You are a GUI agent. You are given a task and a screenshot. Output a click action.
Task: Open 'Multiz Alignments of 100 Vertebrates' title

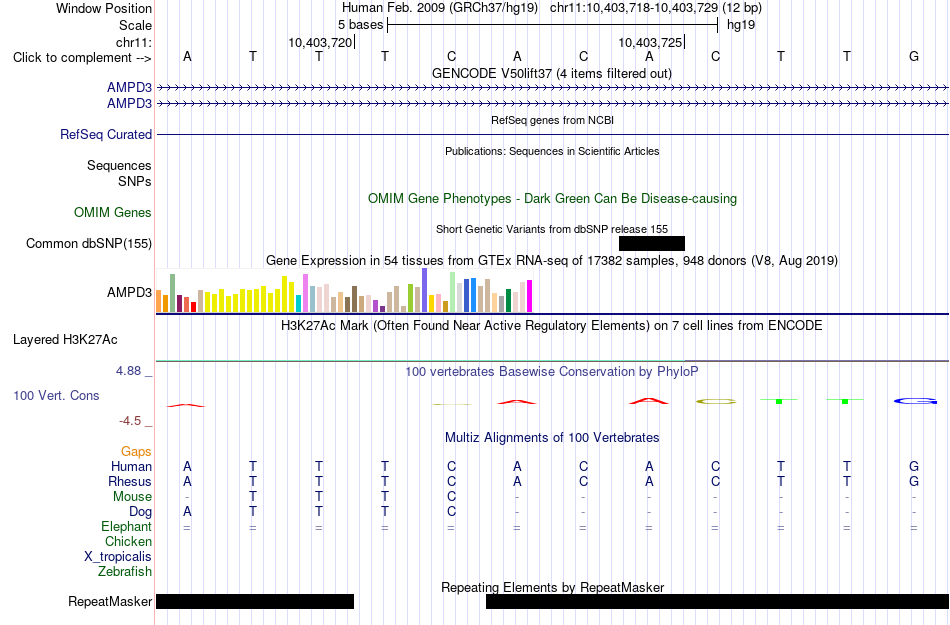coord(552,437)
